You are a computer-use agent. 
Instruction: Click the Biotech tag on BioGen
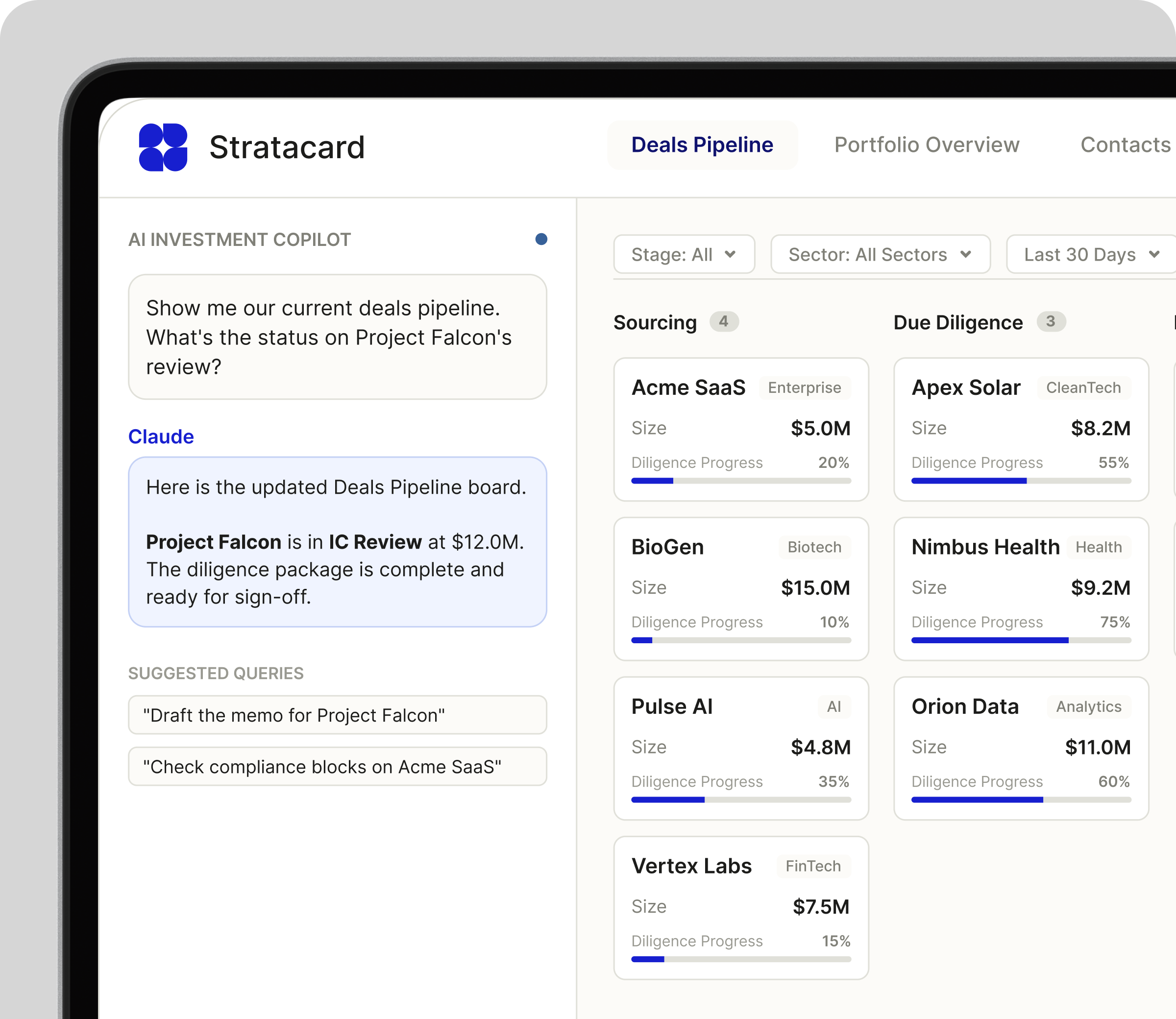coord(814,547)
